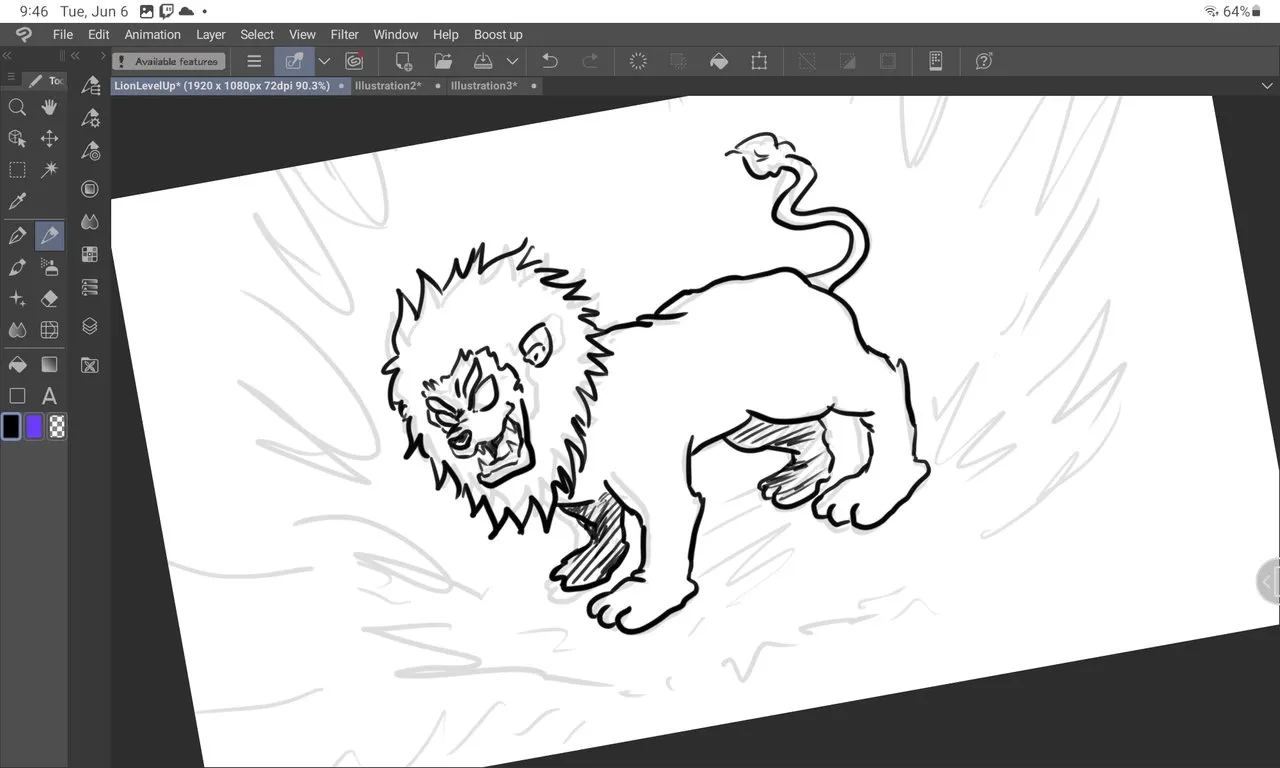Click the Available features button
This screenshot has height=768, width=1280.
(x=168, y=61)
